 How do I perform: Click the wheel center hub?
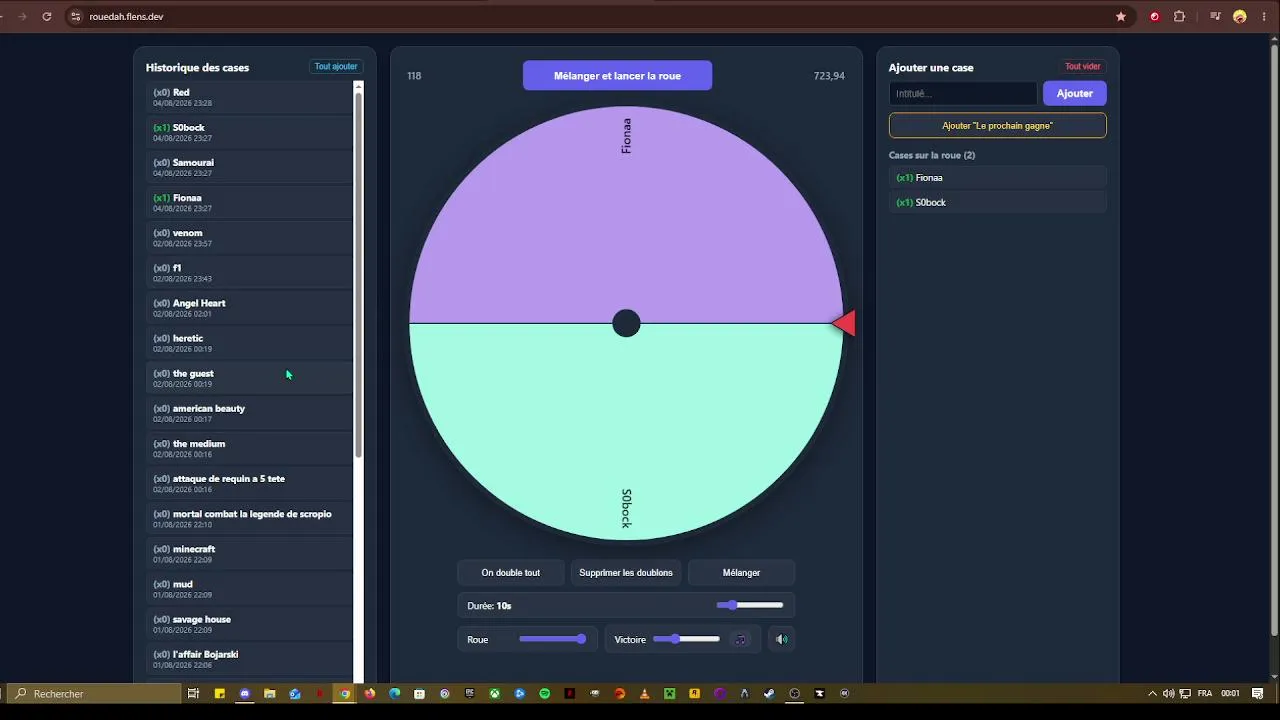(626, 323)
